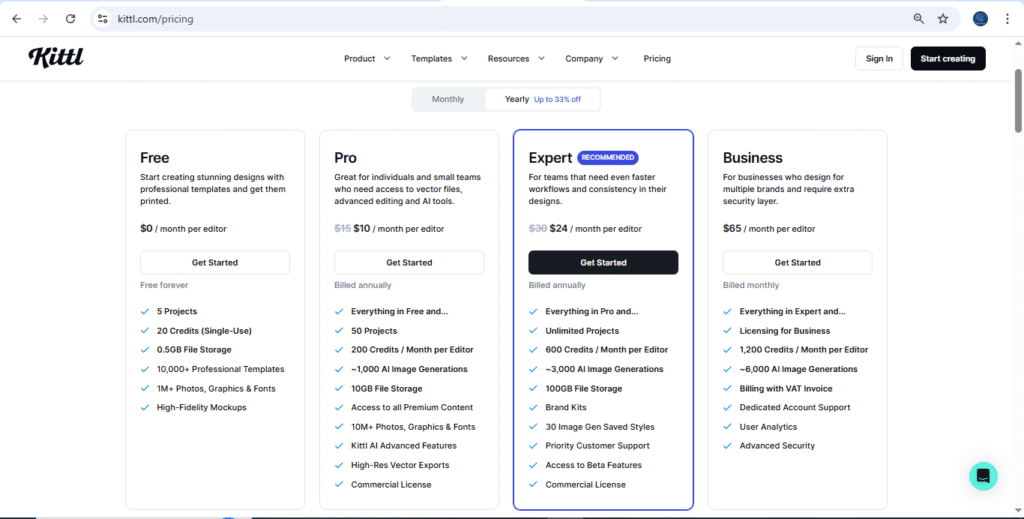Click 'Priority Customer Support' text
This screenshot has width=1024, height=519.
pyautogui.click(x=598, y=446)
